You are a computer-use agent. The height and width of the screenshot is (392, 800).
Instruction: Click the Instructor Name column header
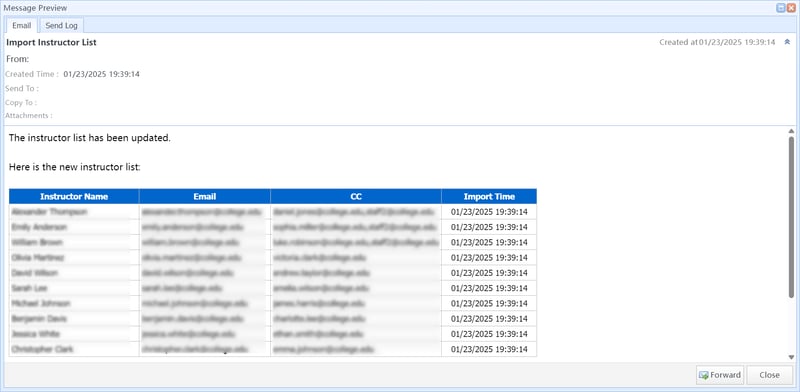coord(74,197)
